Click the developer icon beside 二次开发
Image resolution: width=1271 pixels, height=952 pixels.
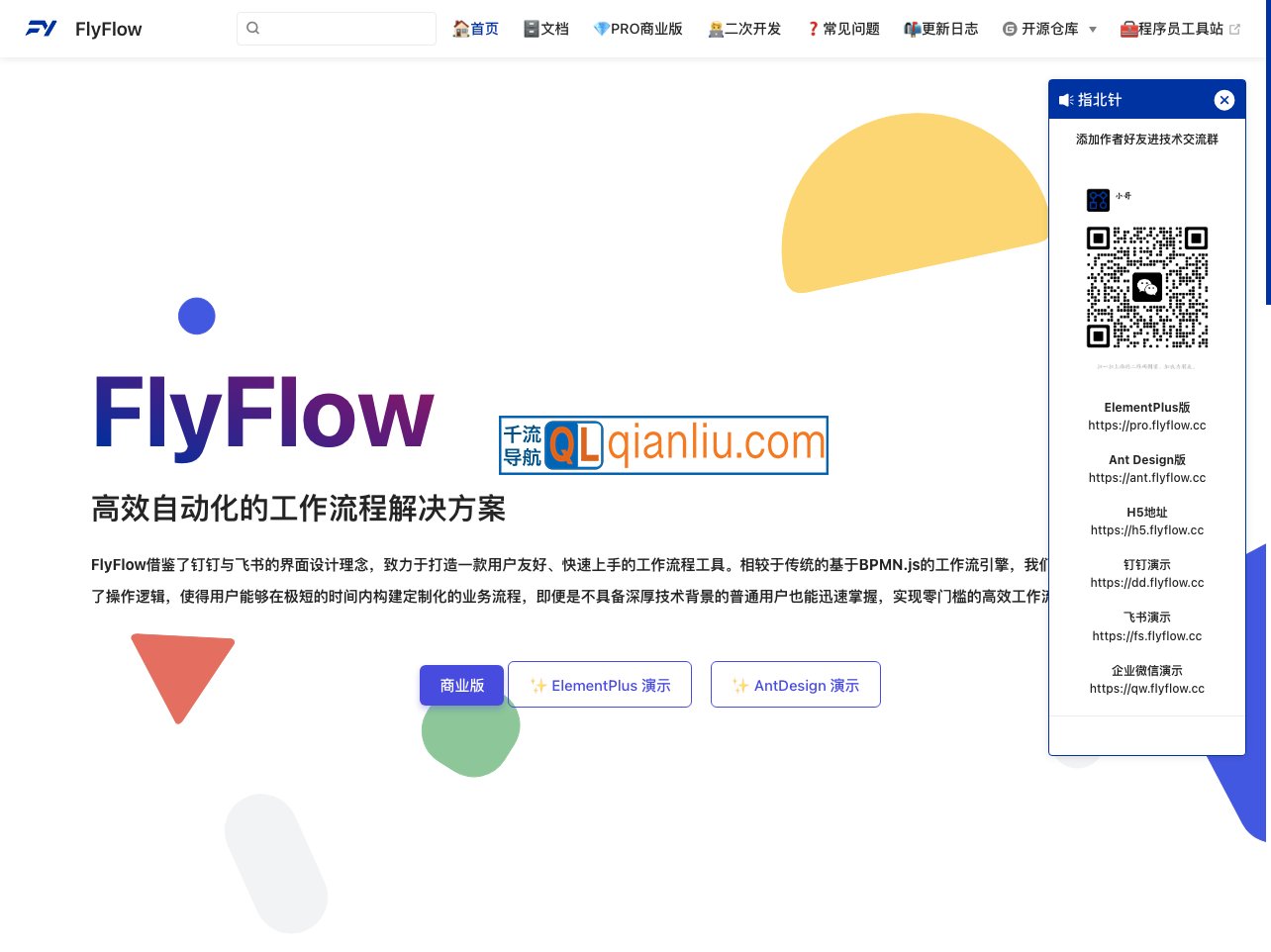[716, 29]
